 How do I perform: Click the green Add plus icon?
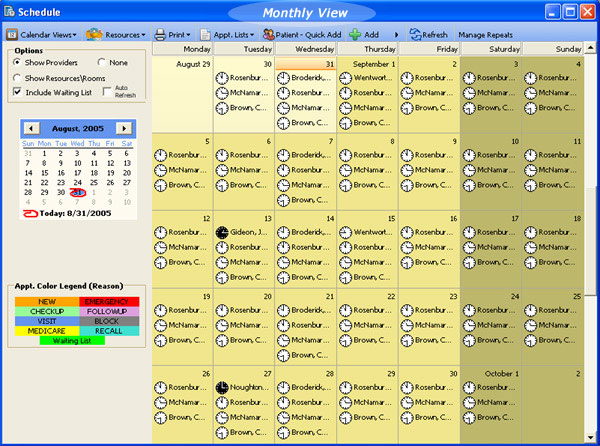355,35
